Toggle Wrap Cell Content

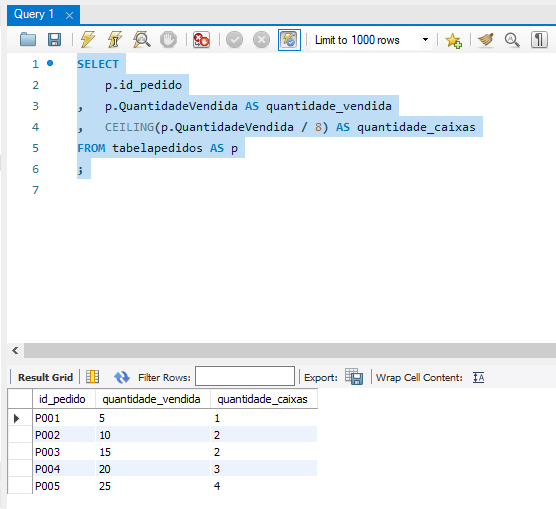(x=478, y=377)
